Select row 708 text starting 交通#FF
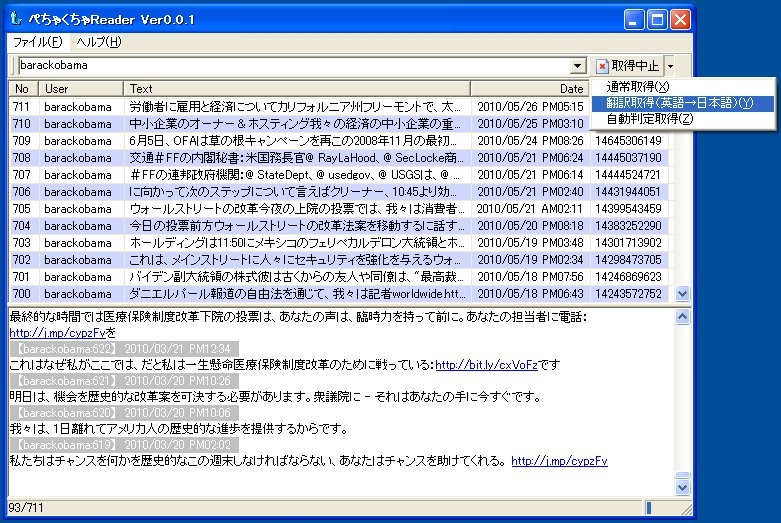 click(x=296, y=158)
